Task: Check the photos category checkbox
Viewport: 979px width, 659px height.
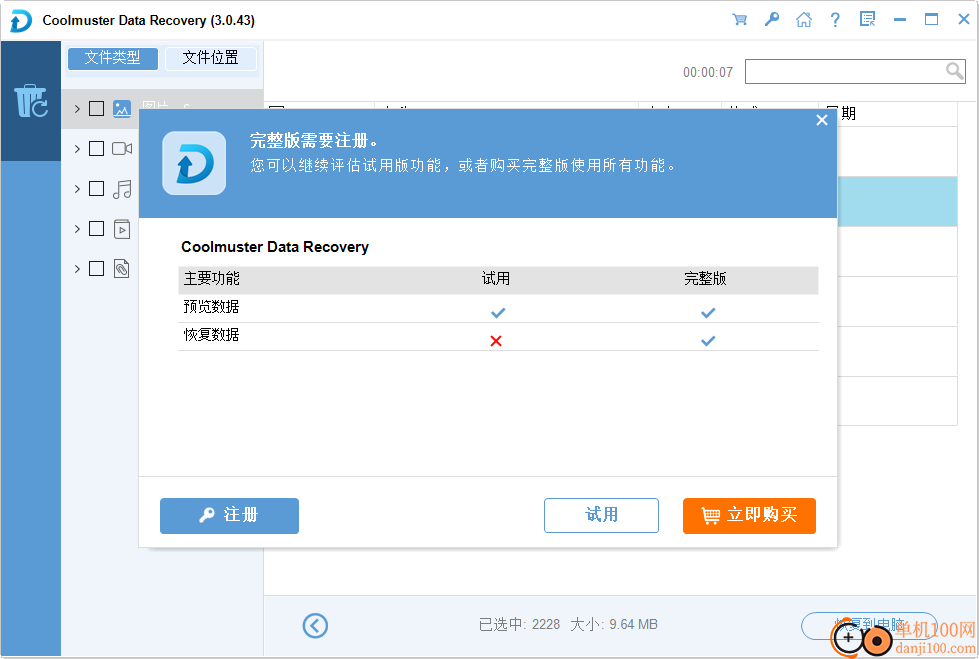Action: (x=96, y=109)
